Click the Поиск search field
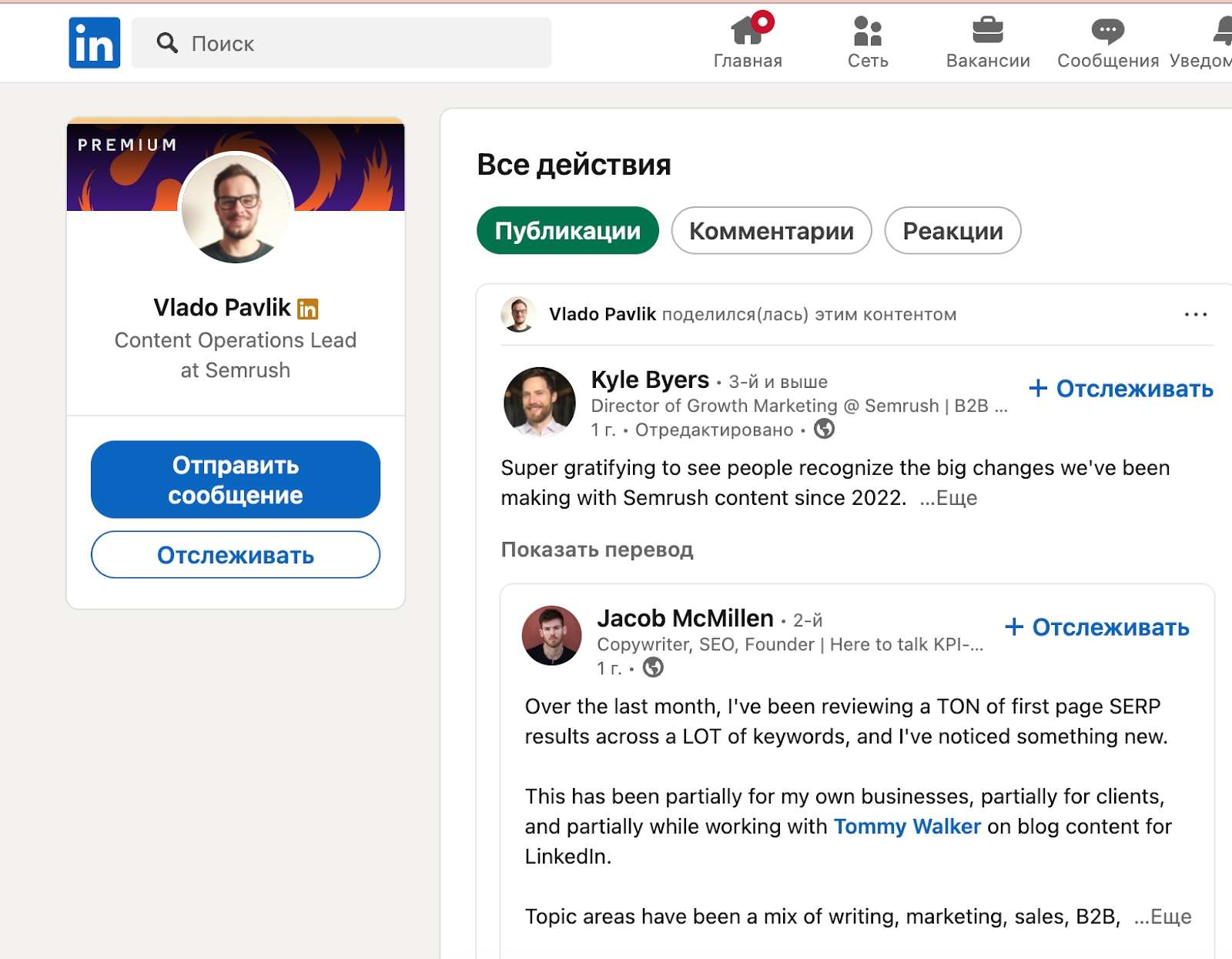1232x959 pixels. (341, 43)
